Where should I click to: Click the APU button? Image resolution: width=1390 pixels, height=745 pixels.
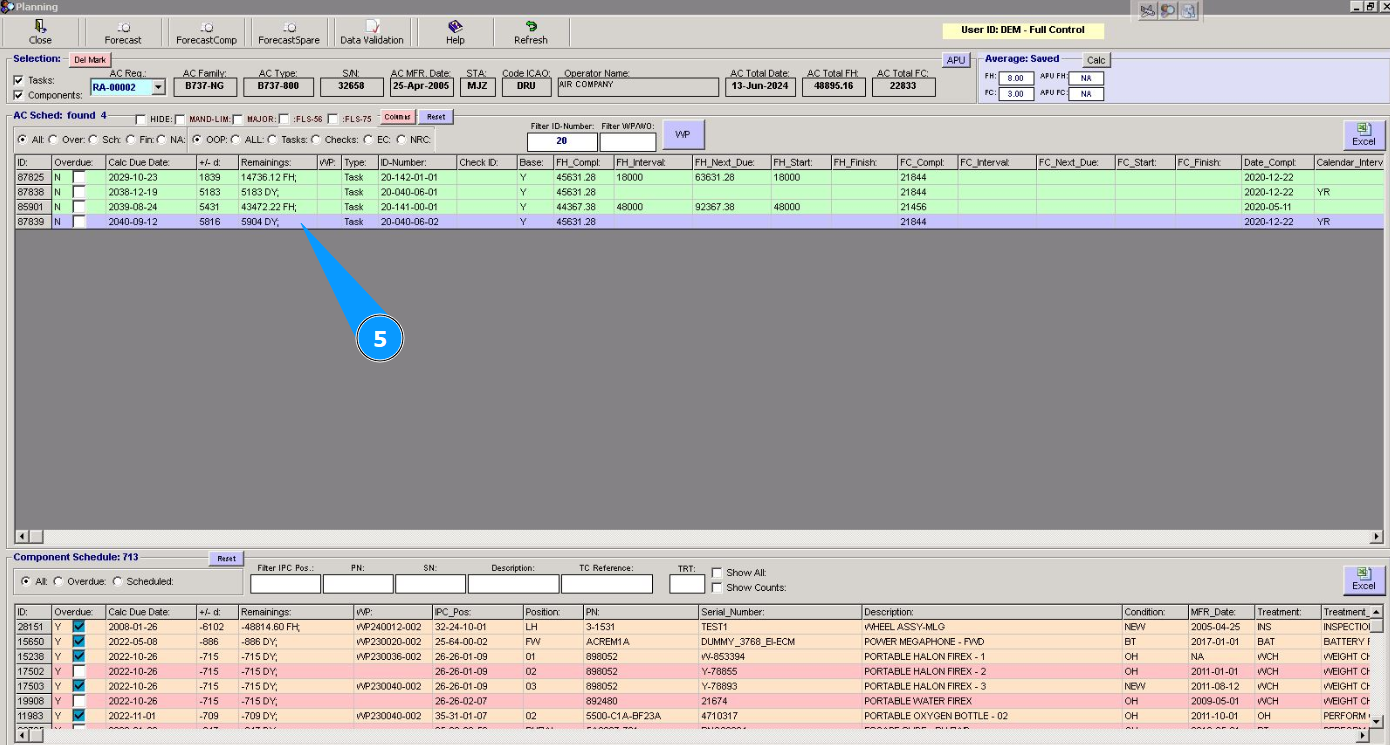pyautogui.click(x=956, y=60)
